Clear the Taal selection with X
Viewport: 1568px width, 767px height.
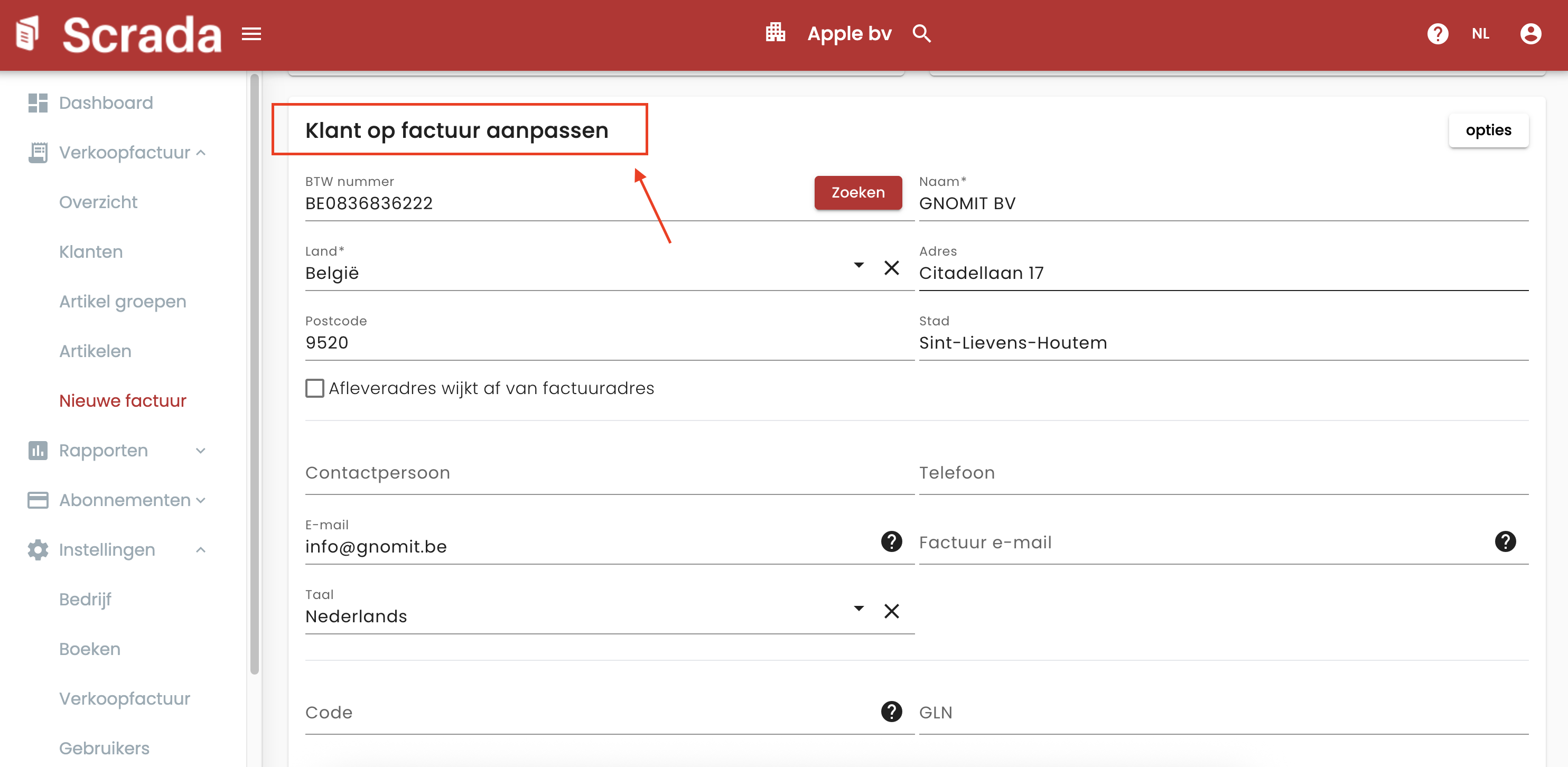click(891, 611)
